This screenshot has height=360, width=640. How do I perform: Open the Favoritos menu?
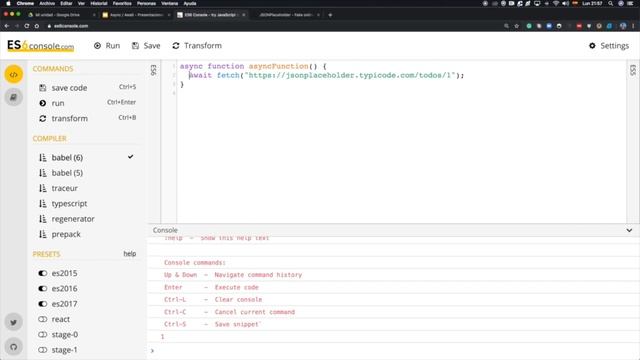122,3
